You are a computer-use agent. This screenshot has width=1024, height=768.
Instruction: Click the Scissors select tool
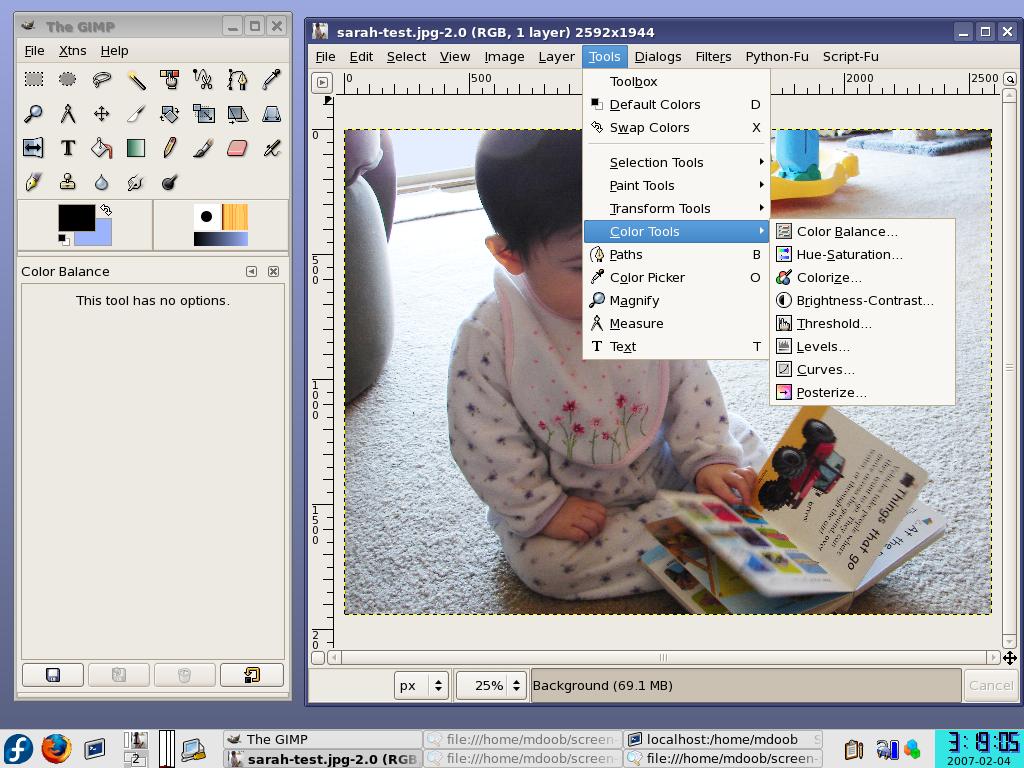click(x=203, y=80)
